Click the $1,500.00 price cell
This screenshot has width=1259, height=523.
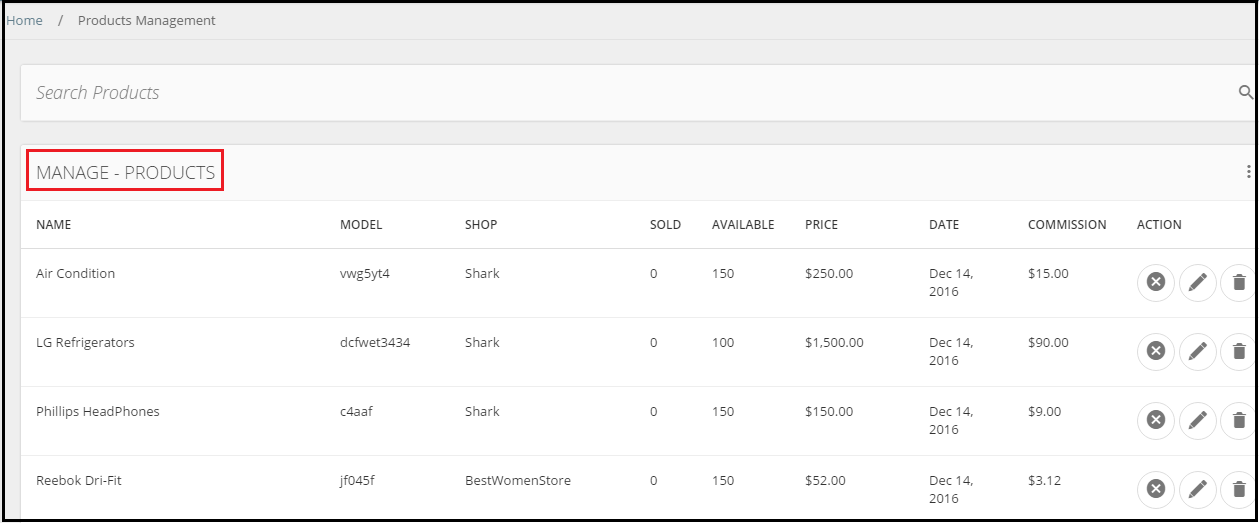834,343
